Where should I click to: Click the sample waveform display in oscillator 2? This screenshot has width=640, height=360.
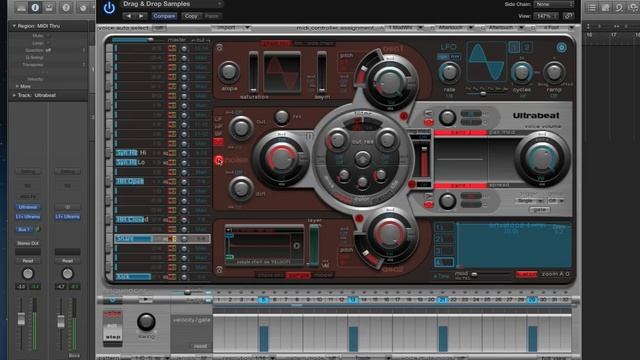tap(264, 246)
